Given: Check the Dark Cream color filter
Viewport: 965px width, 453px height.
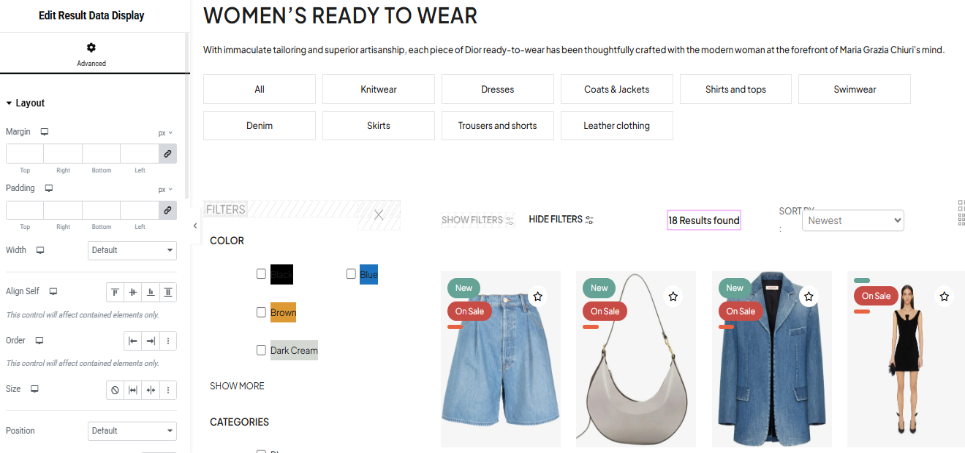Looking at the screenshot, I should (261, 350).
